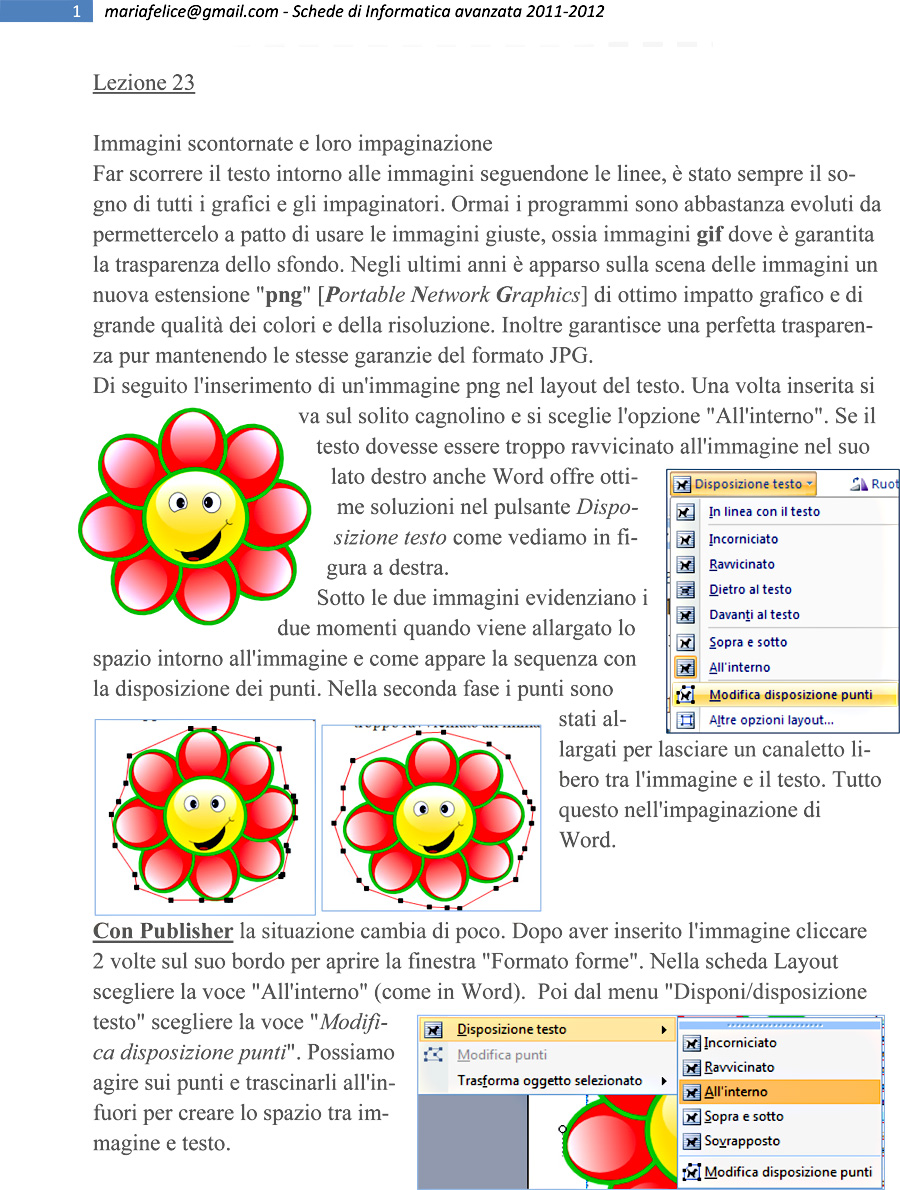Click the icon beside Publisher's 'Modifica disposizione punti'

pyautogui.click(x=691, y=1173)
